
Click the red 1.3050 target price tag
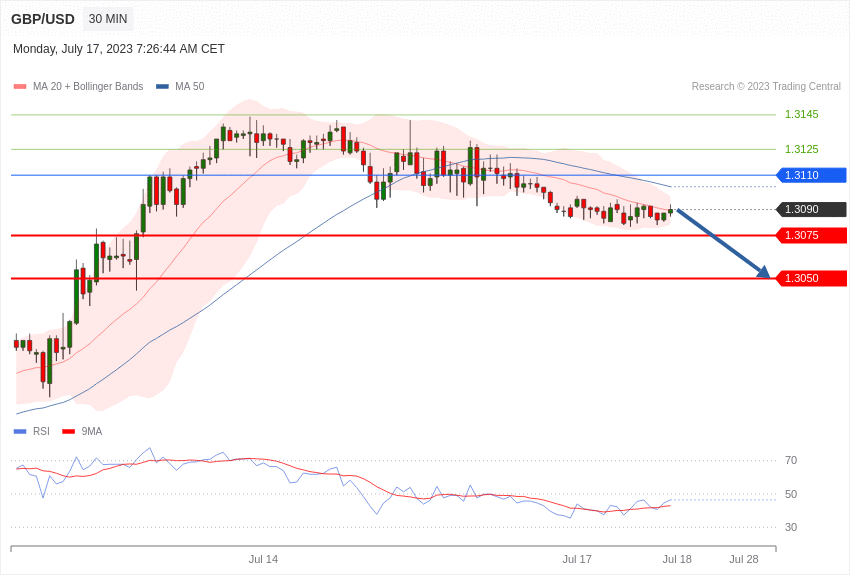pyautogui.click(x=811, y=278)
